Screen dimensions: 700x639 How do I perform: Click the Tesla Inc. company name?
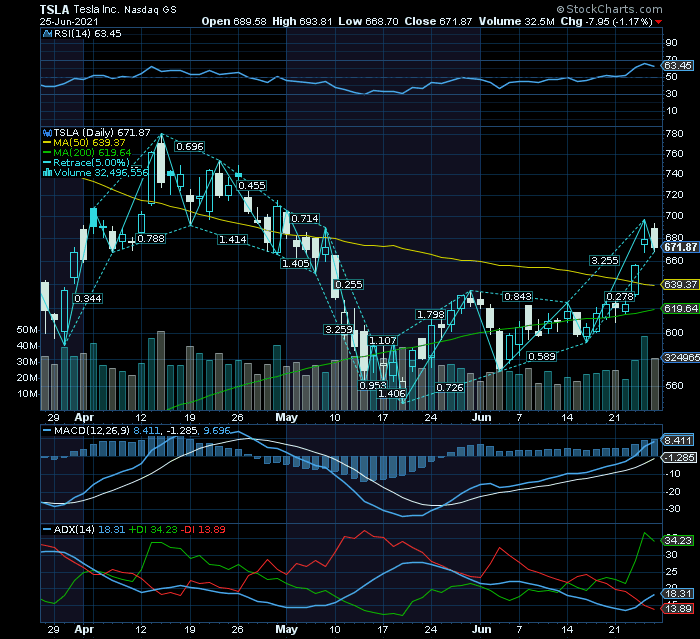(96, 9)
